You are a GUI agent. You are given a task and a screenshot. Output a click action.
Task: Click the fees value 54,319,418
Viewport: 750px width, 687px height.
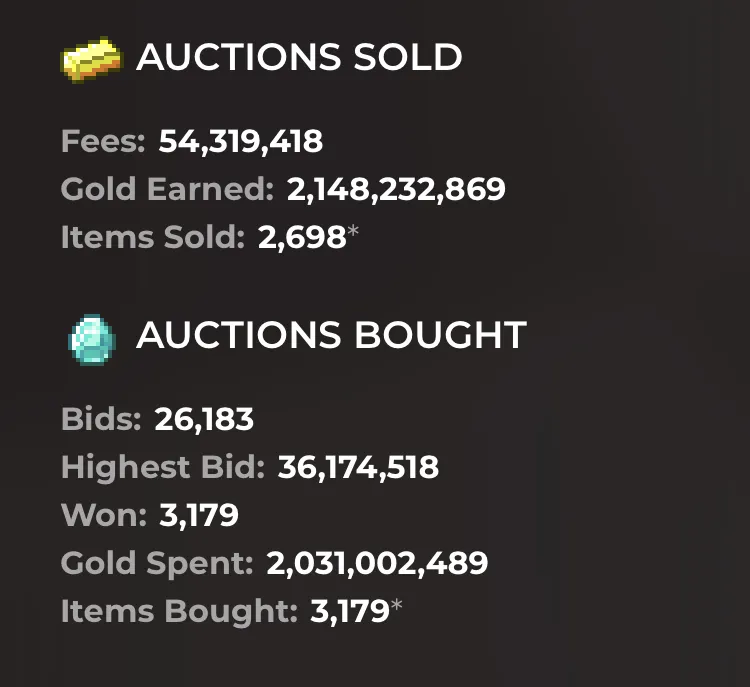coord(241,142)
